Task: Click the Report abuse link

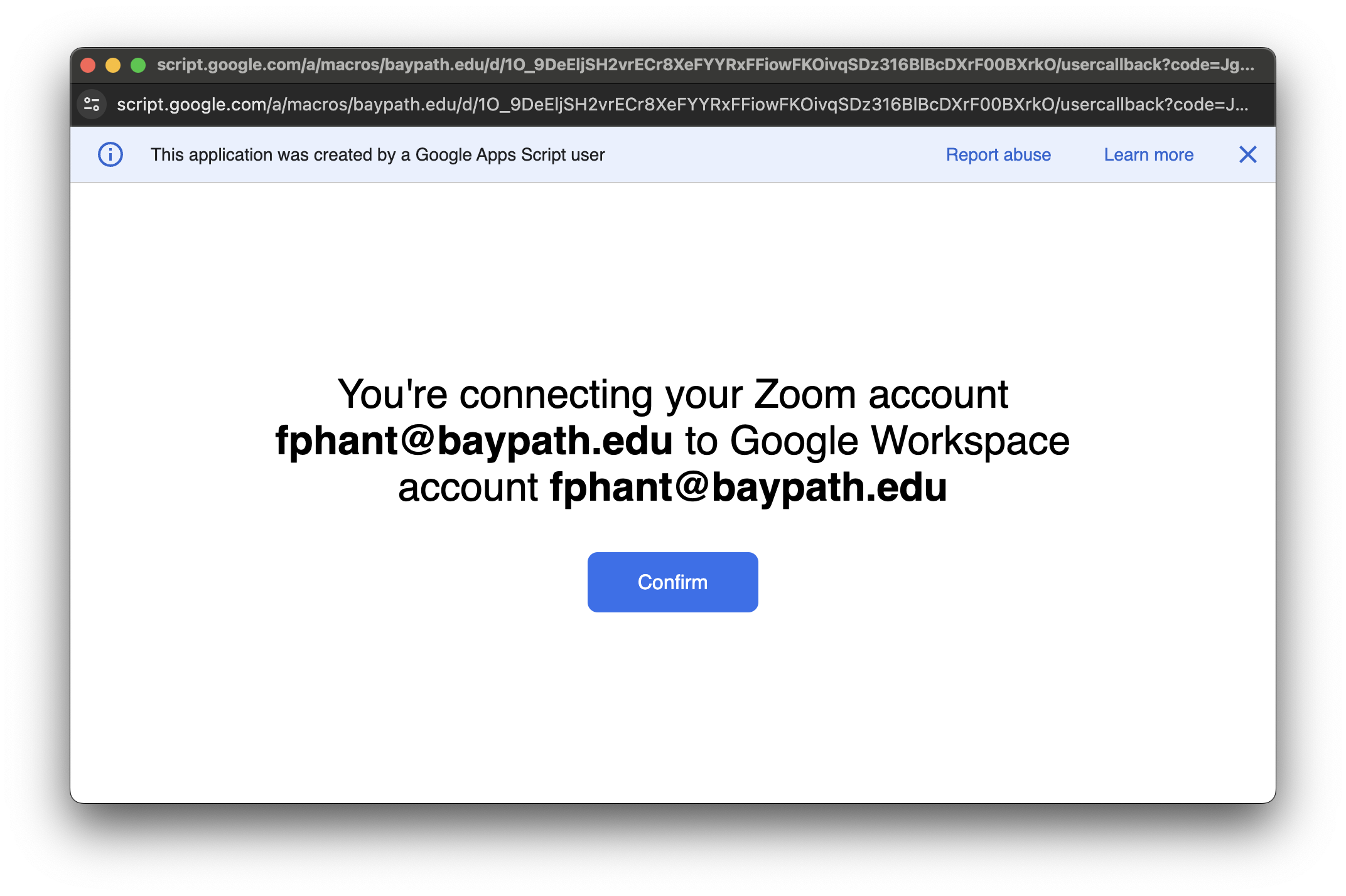Action: [x=998, y=154]
